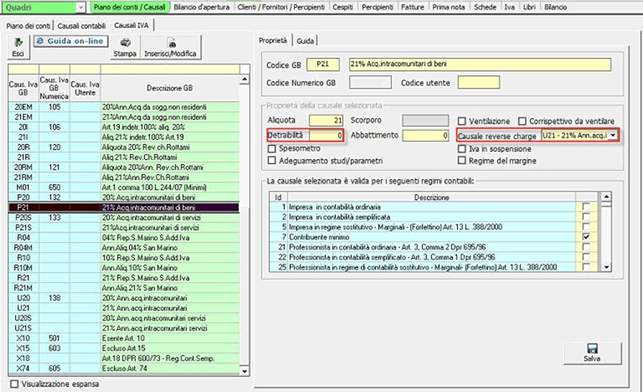
Task: Select row P20 '20% Acq.intracomunitari di beni'
Action: click(x=123, y=197)
